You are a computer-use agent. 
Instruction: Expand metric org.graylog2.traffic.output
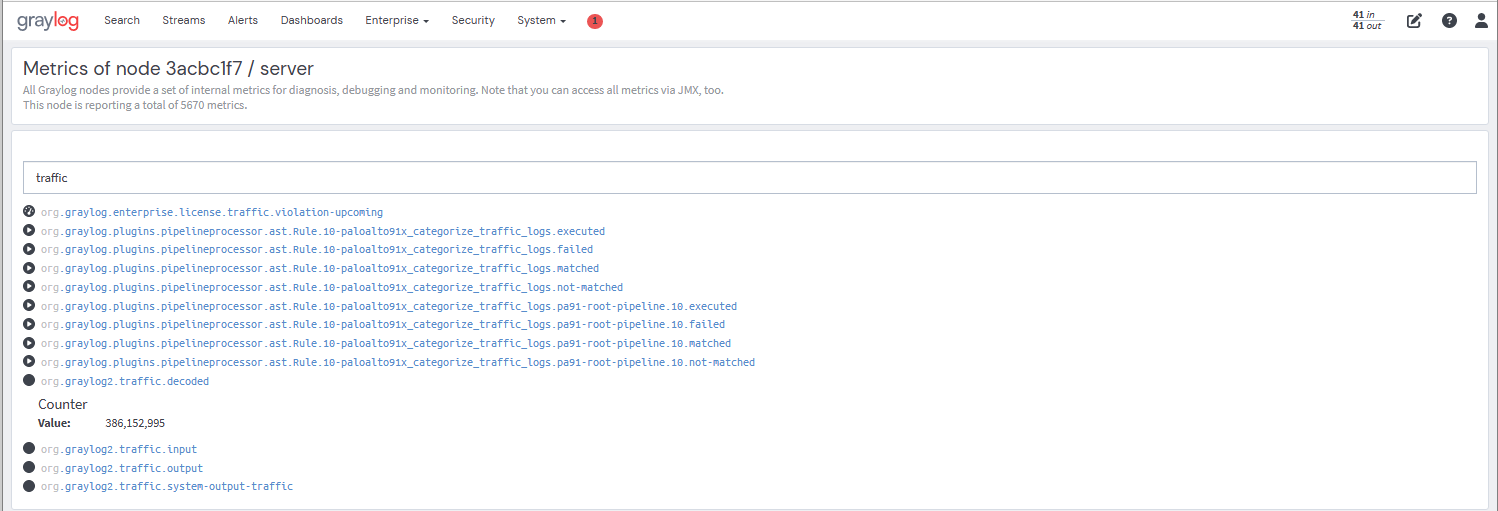122,468
